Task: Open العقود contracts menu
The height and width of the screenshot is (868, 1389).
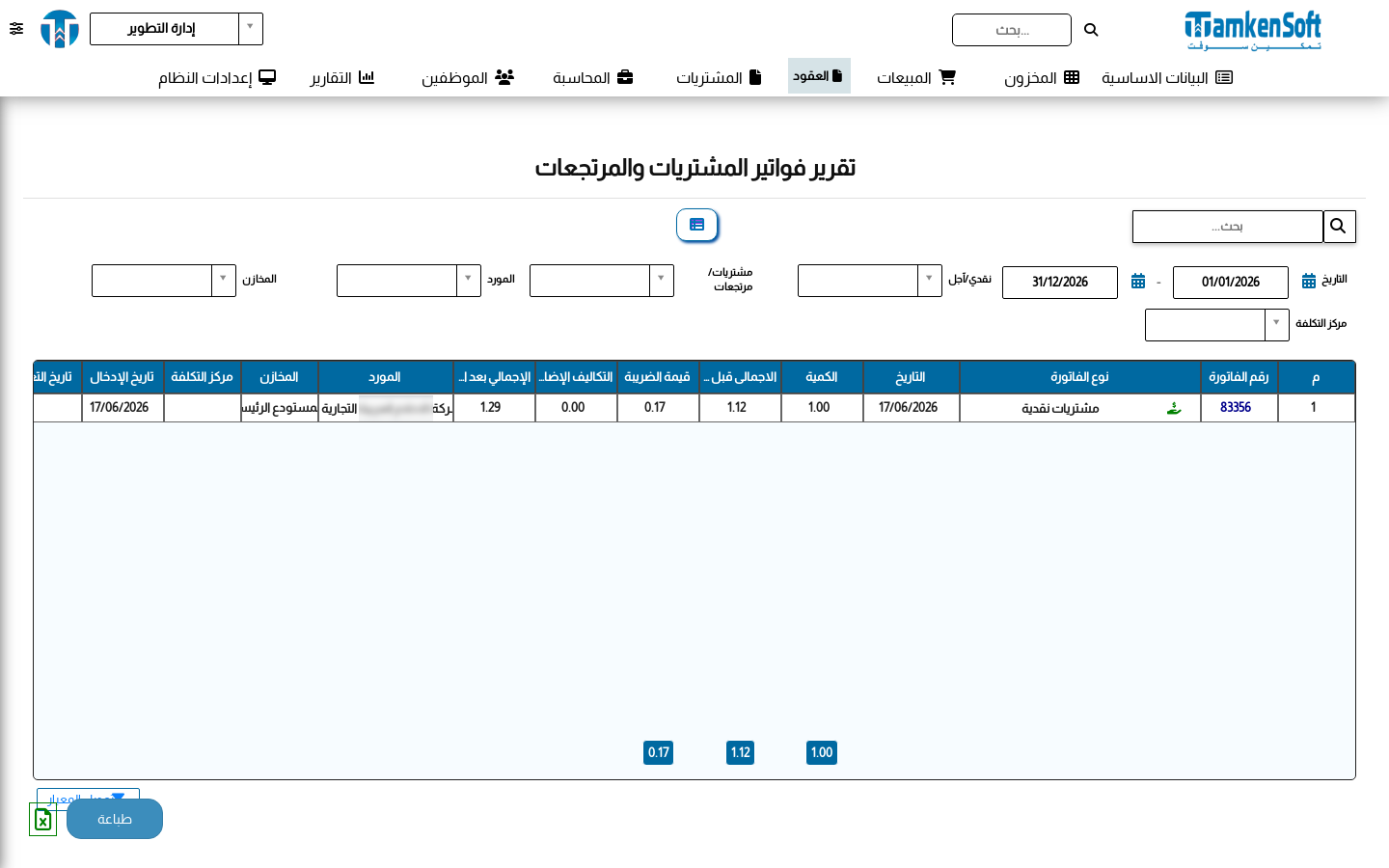Action: point(819,75)
